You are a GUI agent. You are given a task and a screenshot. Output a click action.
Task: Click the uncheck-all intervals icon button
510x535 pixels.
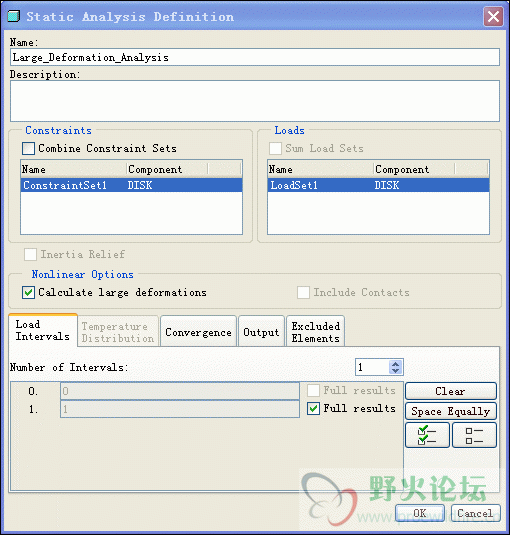pyautogui.click(x=474, y=435)
